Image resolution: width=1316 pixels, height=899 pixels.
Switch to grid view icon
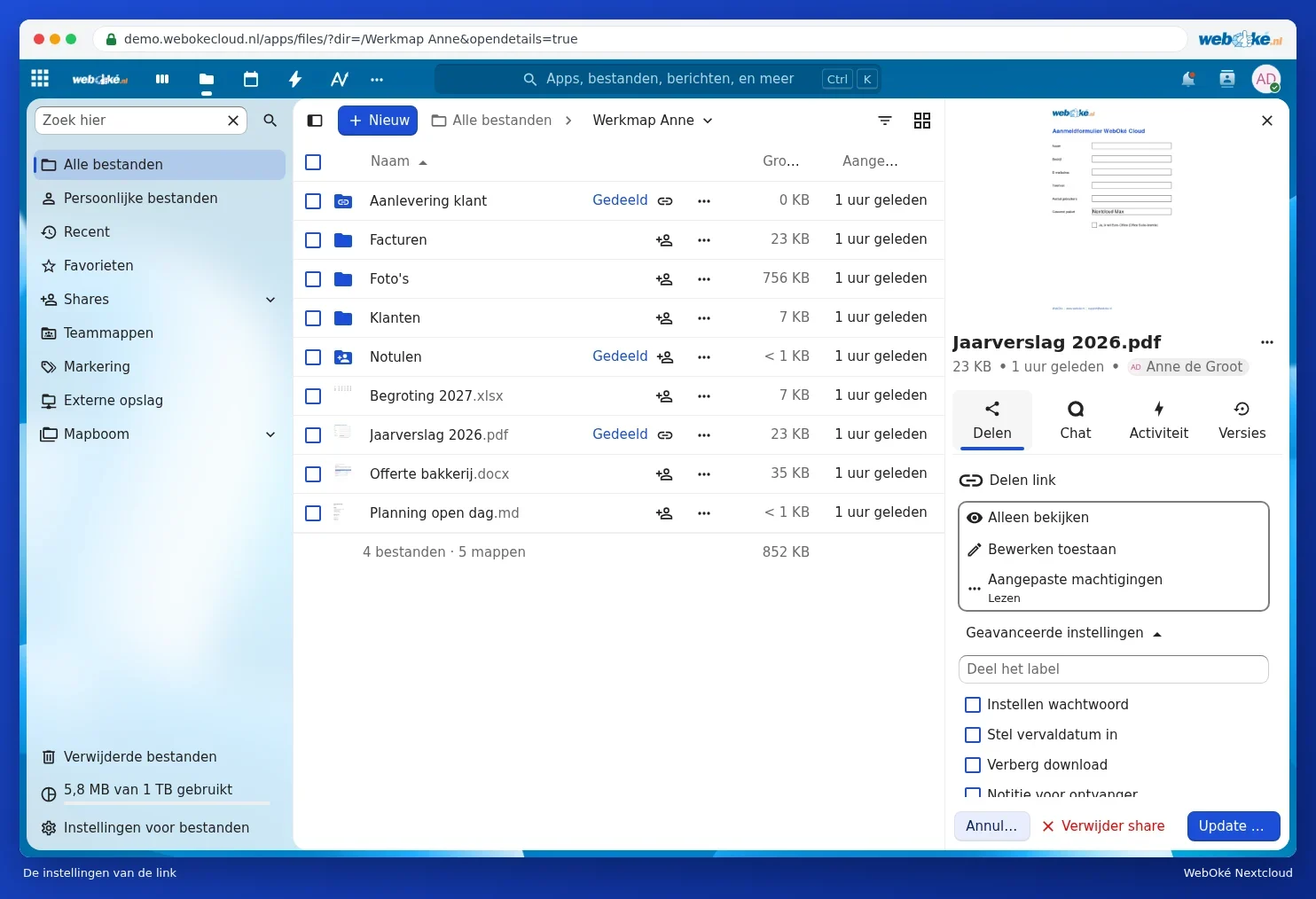922,121
